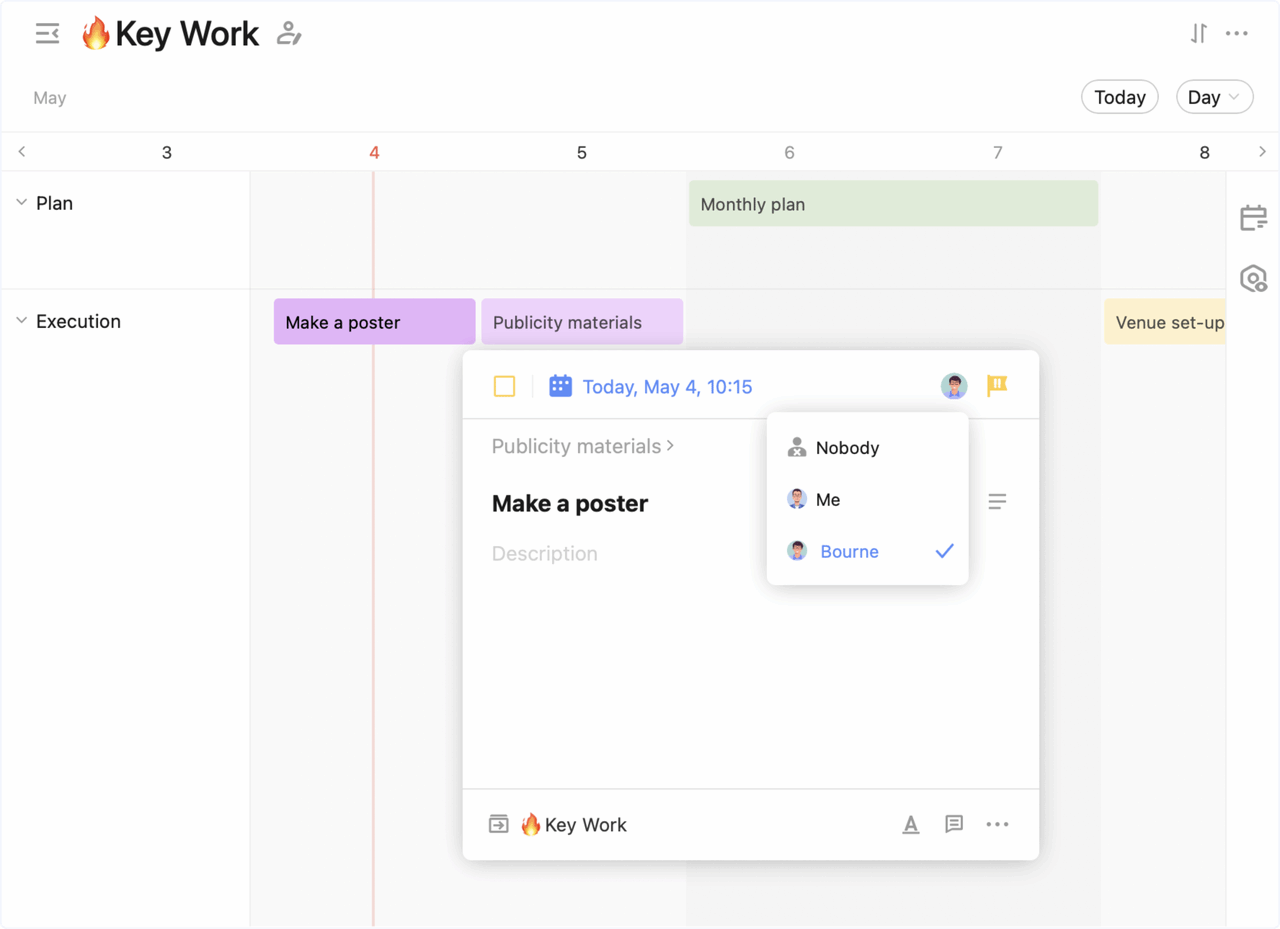1280x929 pixels.
Task: Click the Today button
Action: click(1119, 97)
